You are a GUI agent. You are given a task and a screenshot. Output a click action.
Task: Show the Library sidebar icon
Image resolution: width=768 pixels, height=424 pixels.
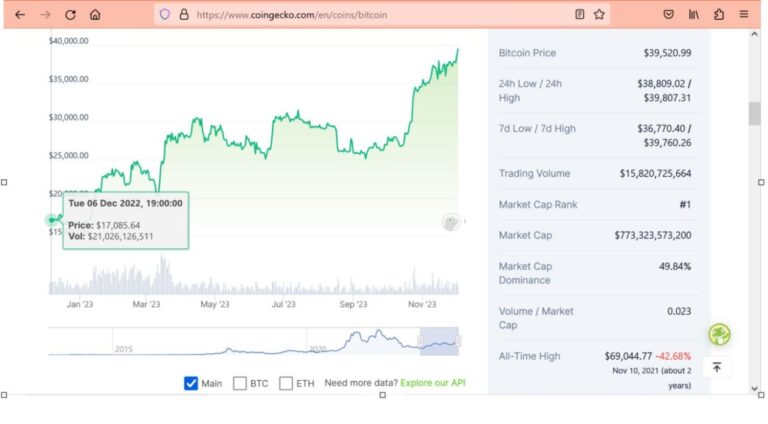(x=694, y=15)
